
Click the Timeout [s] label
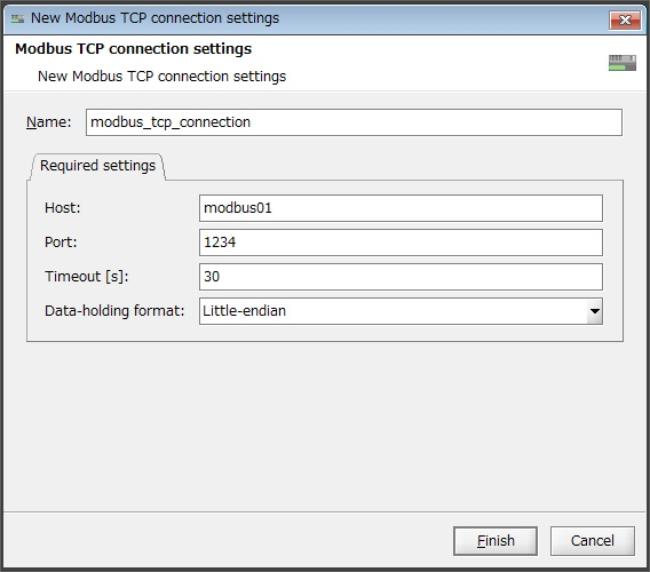[x=87, y=276]
